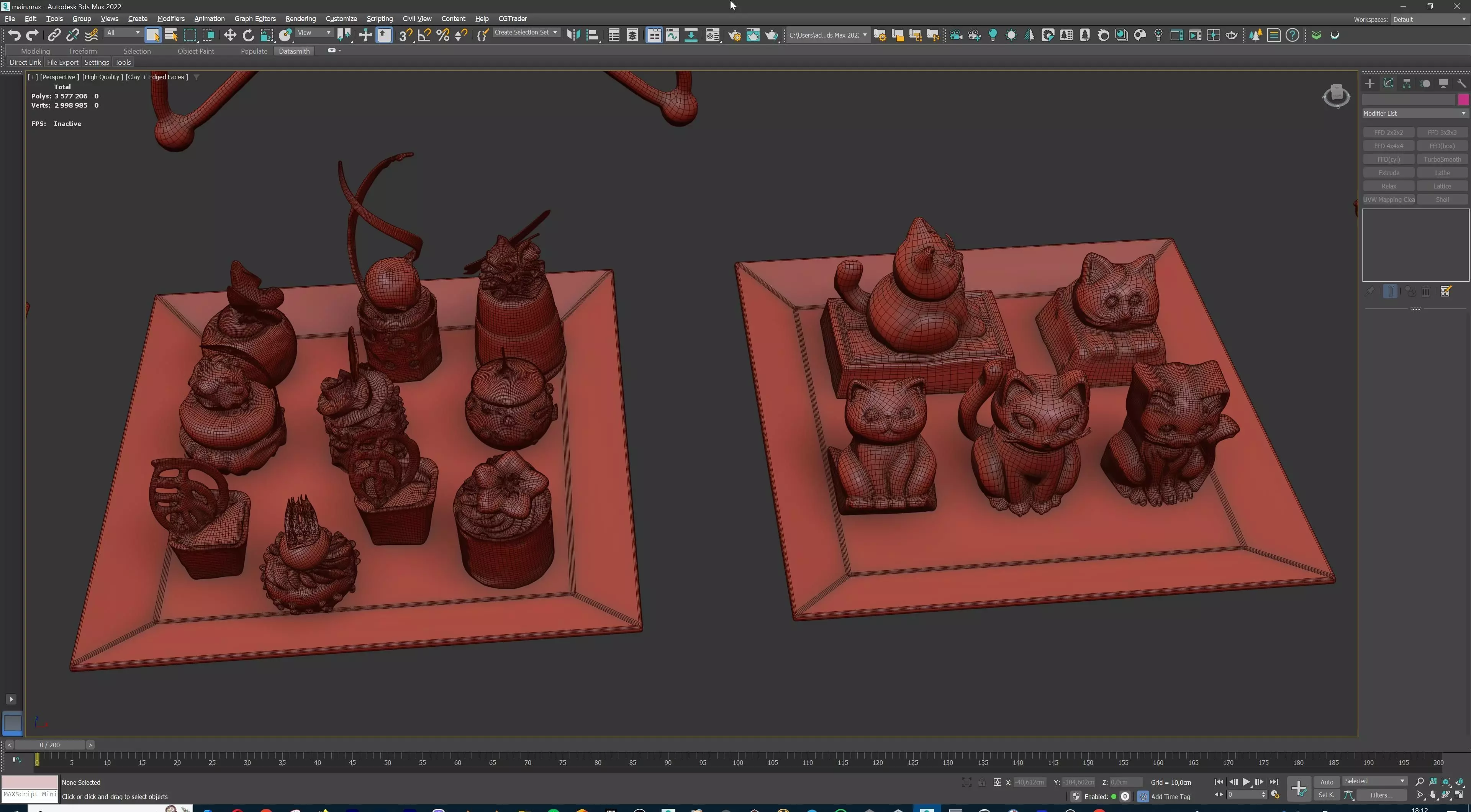Switch to the Object Paint ribbon tab
The width and height of the screenshot is (1471, 812).
pyautogui.click(x=195, y=51)
